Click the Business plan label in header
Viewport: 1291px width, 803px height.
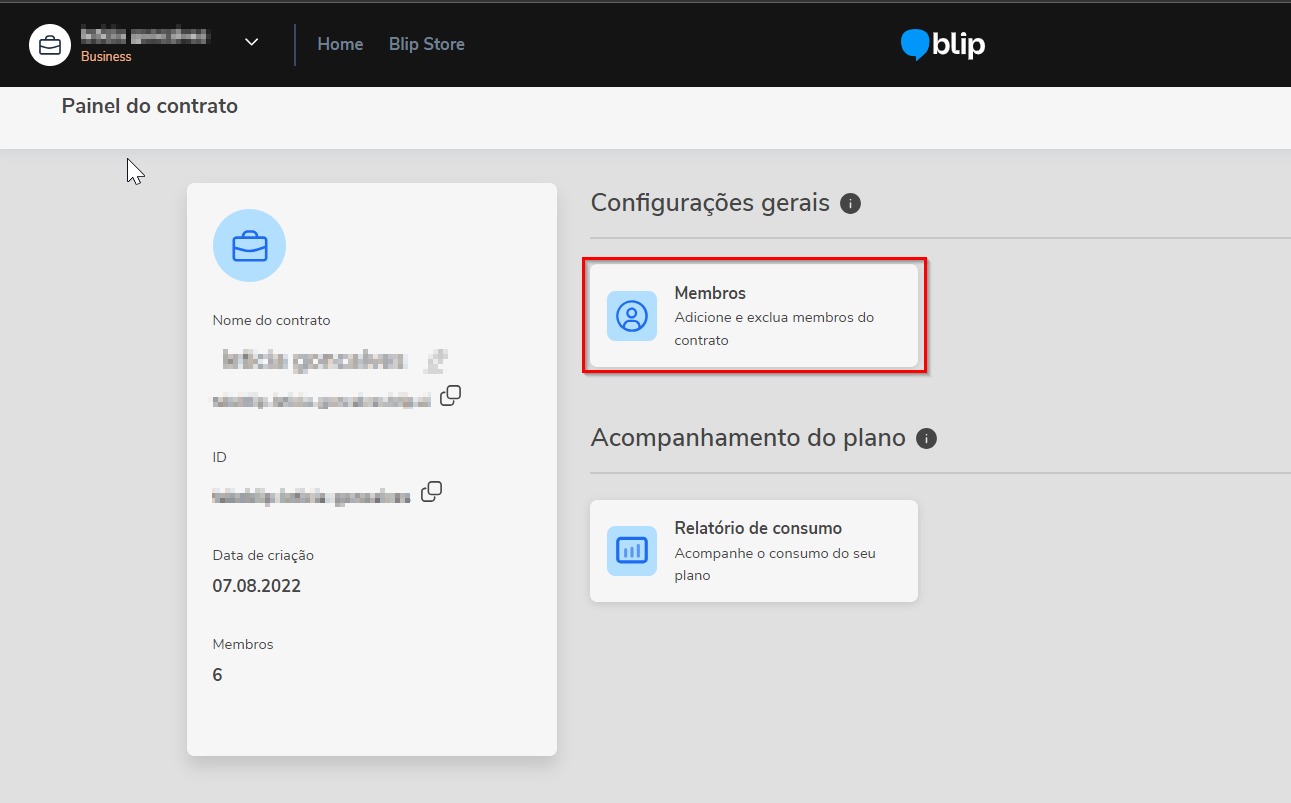click(106, 57)
